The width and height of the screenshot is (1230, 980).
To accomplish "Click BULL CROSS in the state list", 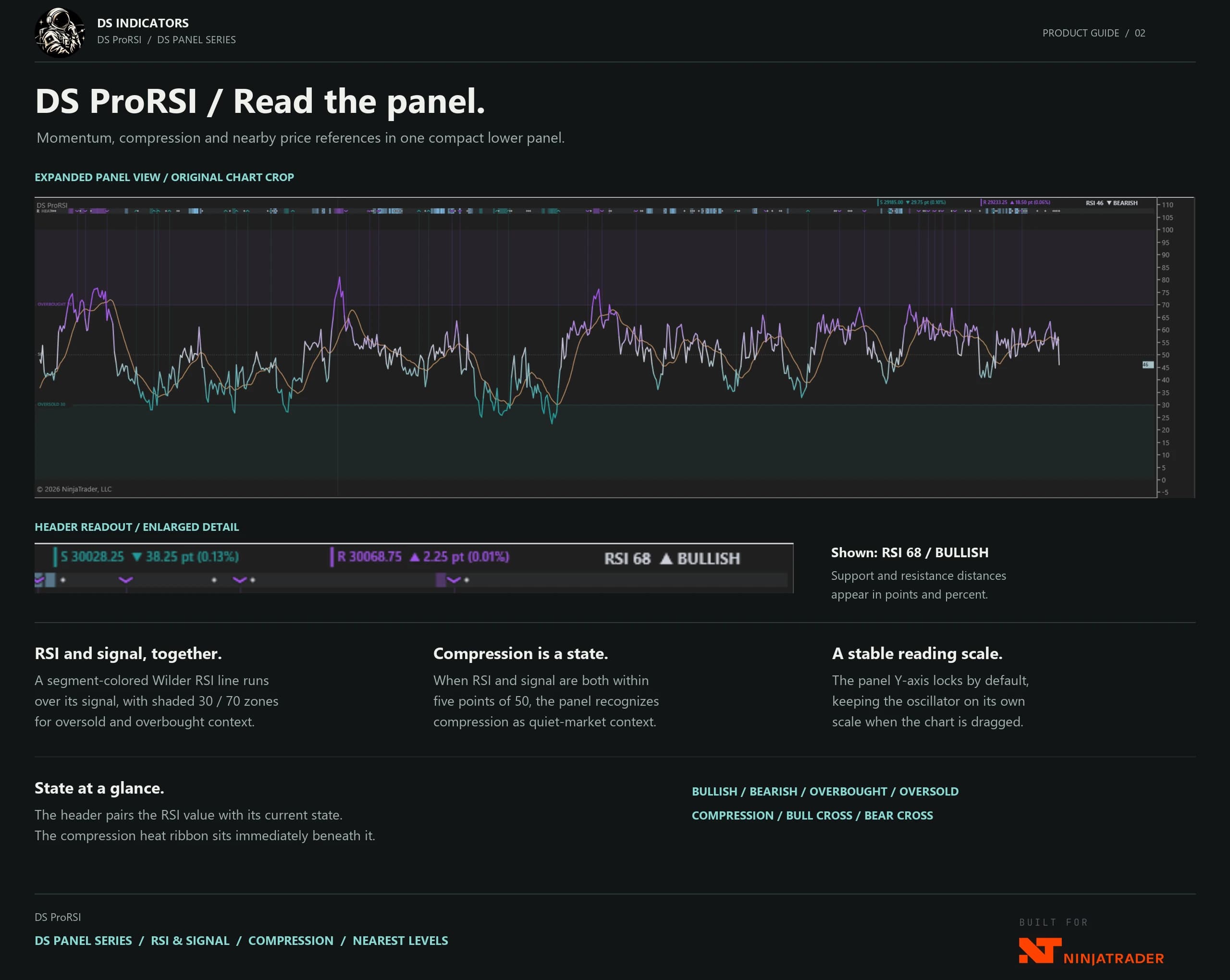I will pos(819,816).
